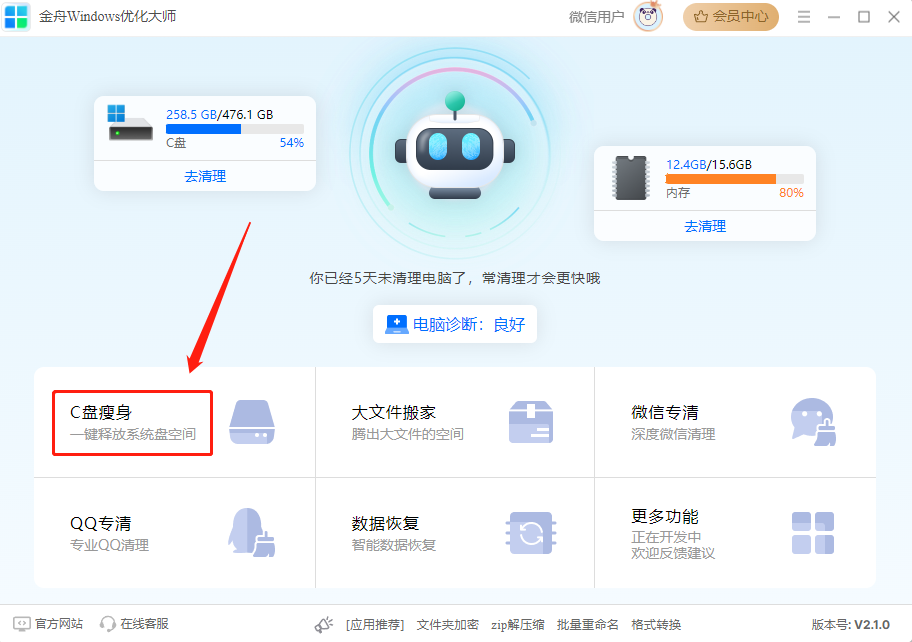Click the 电脑诊断 良好 button

pyautogui.click(x=455, y=324)
